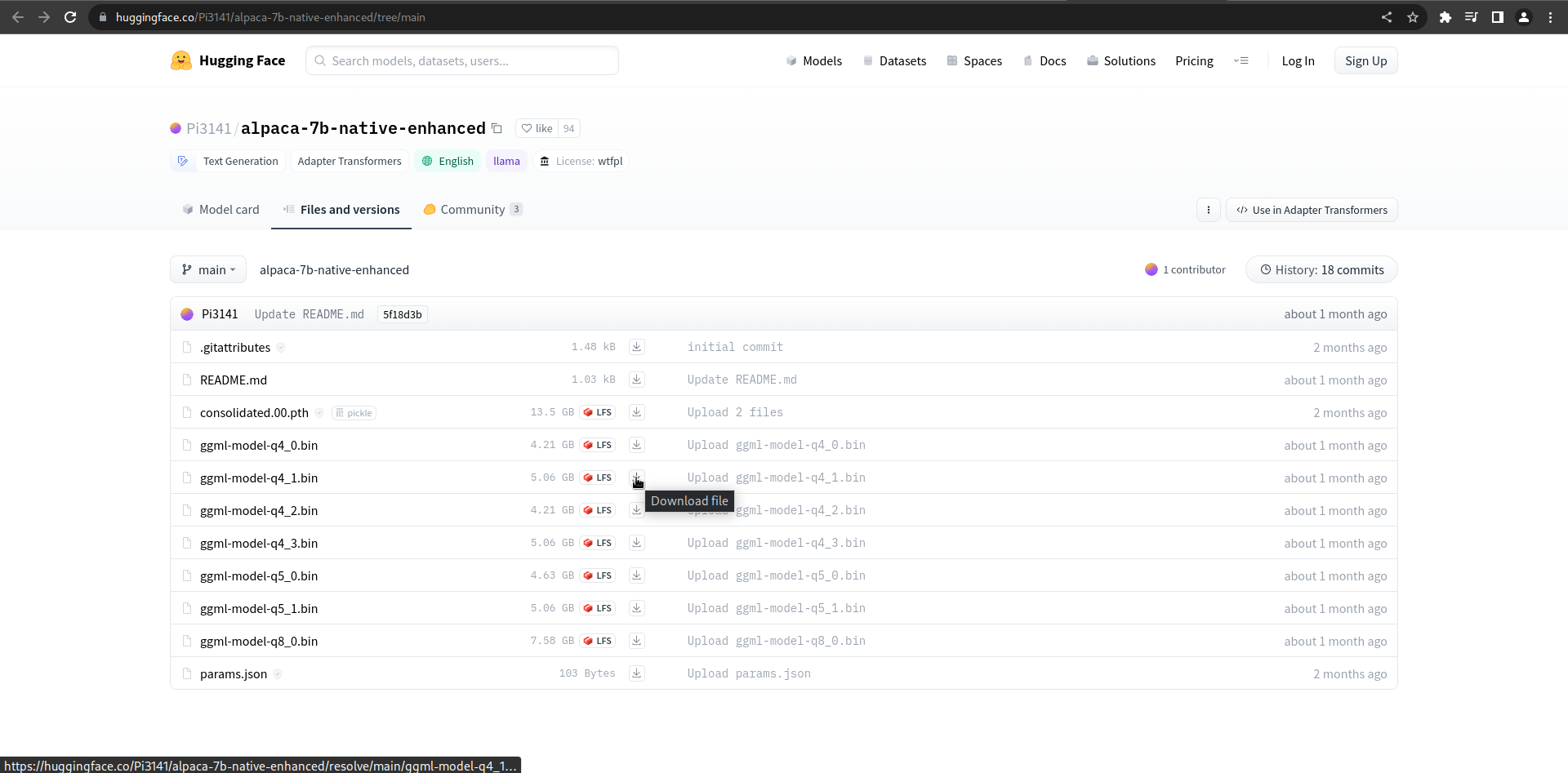
Task: Download ggml-model-q4_3.bin file
Action: tap(636, 543)
